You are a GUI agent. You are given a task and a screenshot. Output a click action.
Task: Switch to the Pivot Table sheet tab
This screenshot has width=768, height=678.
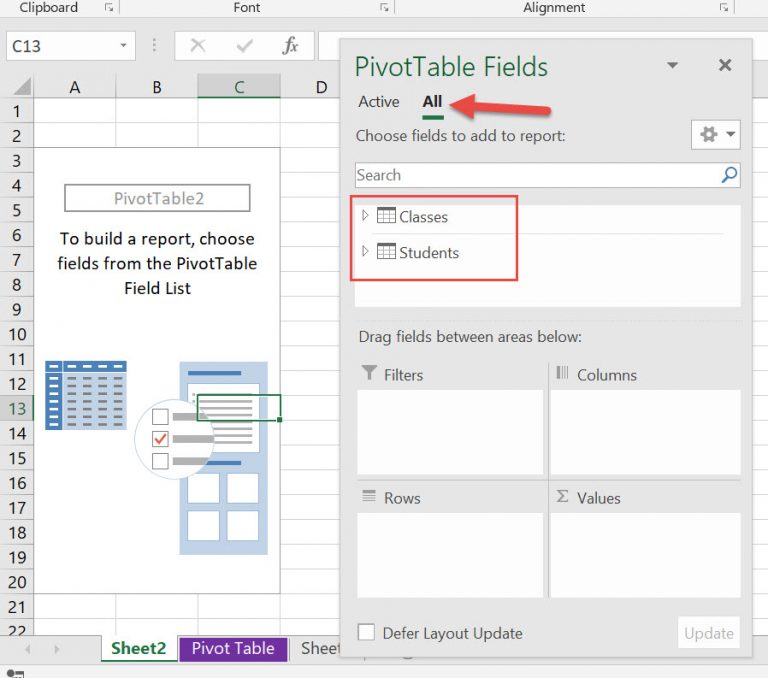(233, 648)
